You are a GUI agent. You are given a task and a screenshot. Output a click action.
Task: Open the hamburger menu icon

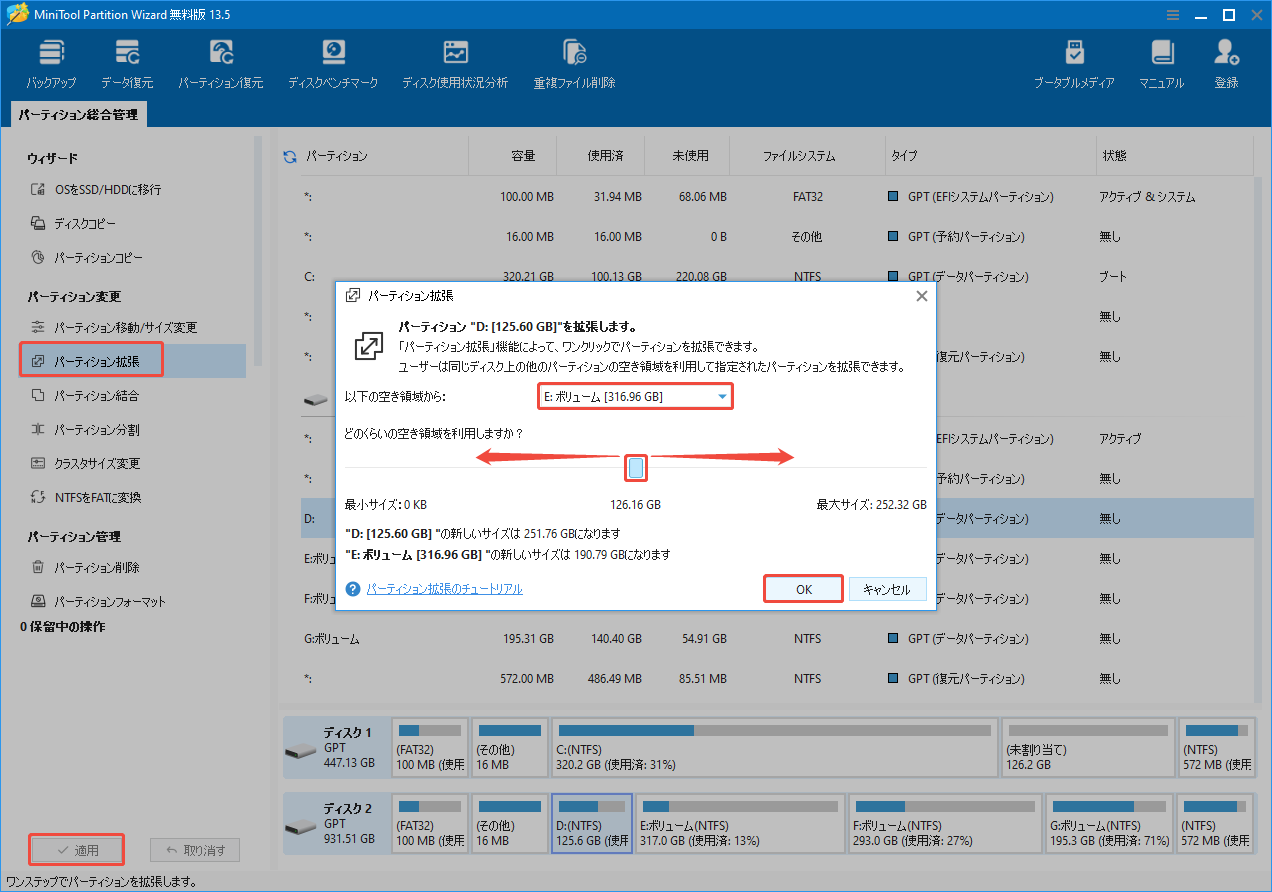tap(1172, 14)
